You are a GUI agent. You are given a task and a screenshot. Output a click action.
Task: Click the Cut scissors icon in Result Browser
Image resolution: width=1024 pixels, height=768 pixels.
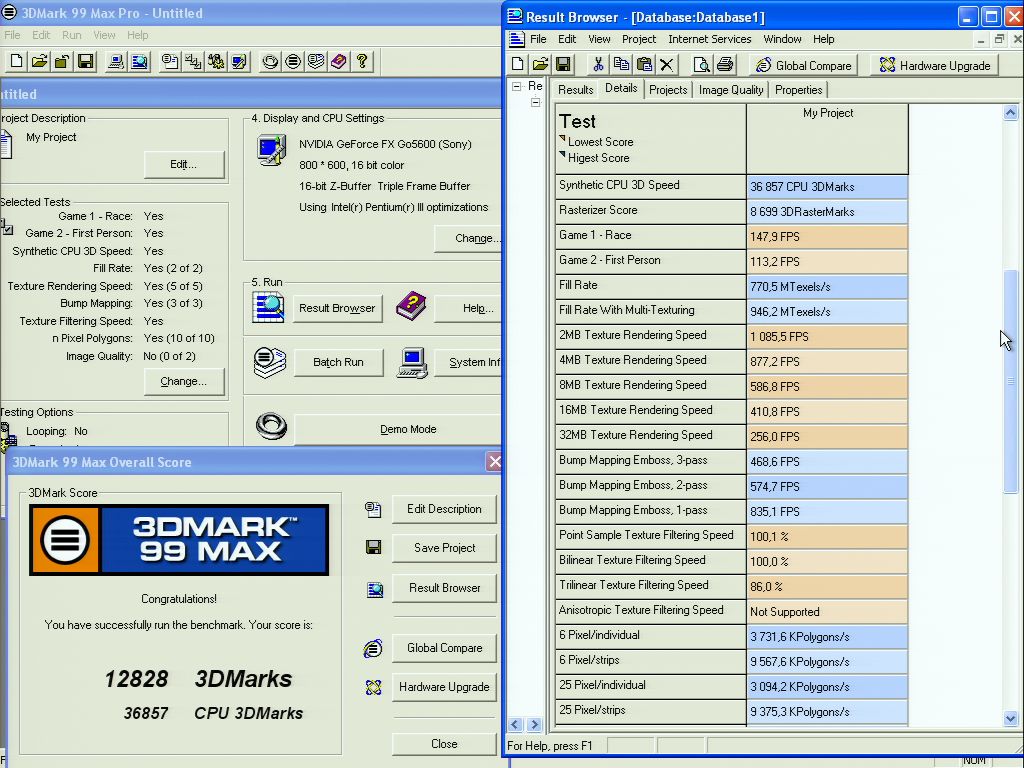(598, 64)
